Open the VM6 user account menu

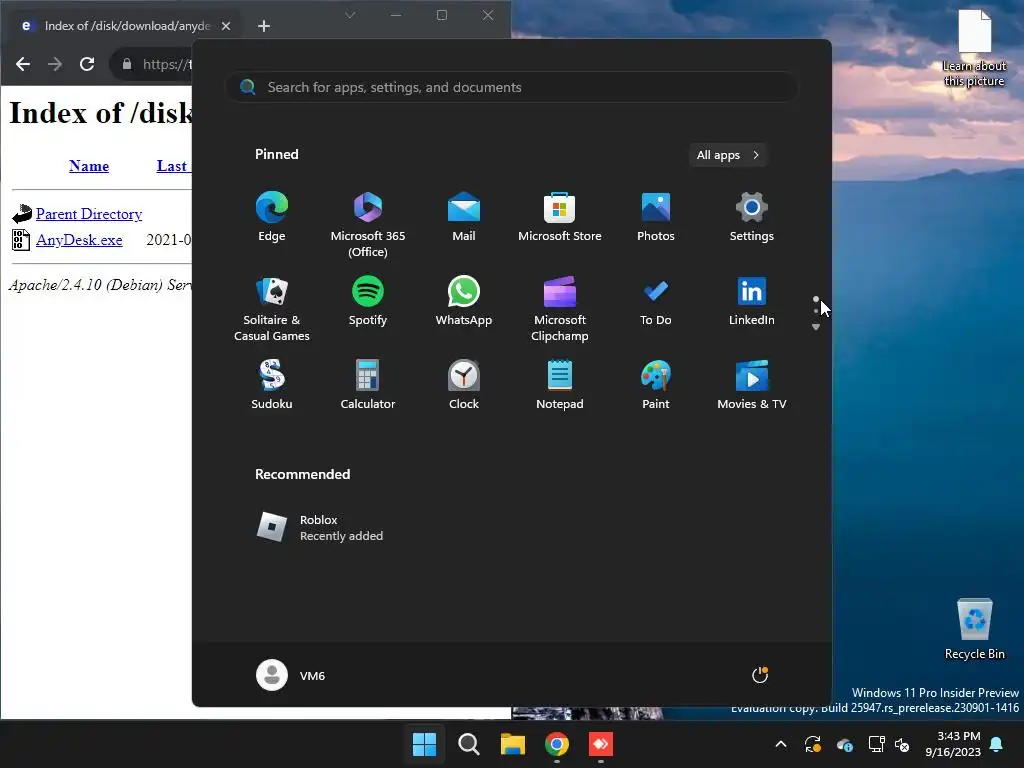(x=291, y=675)
